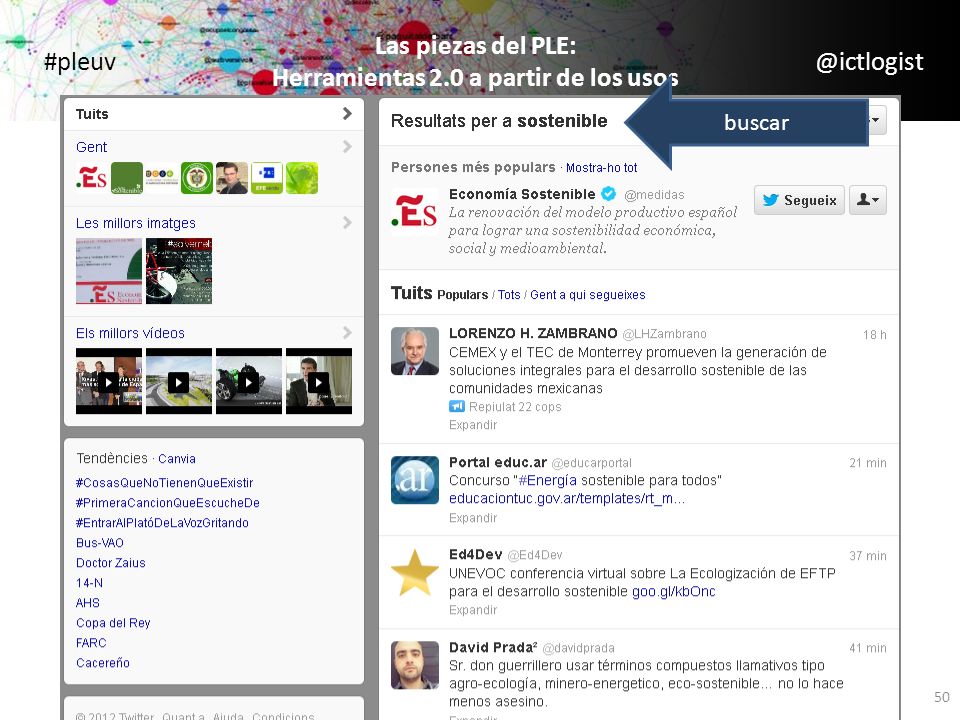Viewport: 960px width, 720px height.
Task: Click the man portrait avatar in Gent row
Action: pos(232,178)
